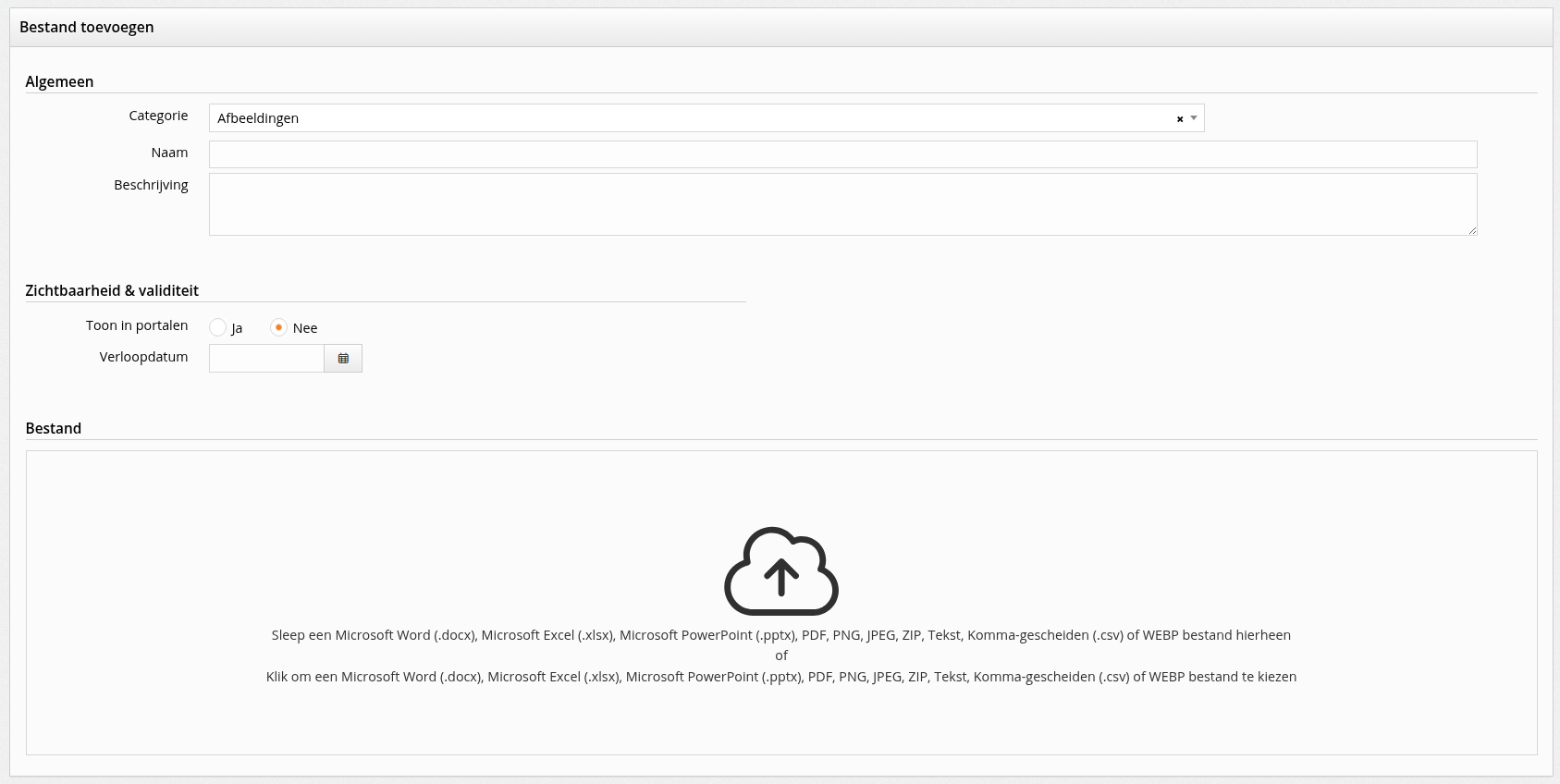The height and width of the screenshot is (784, 1560).
Task: Focus the Verloopdatum date input
Action: [266, 359]
